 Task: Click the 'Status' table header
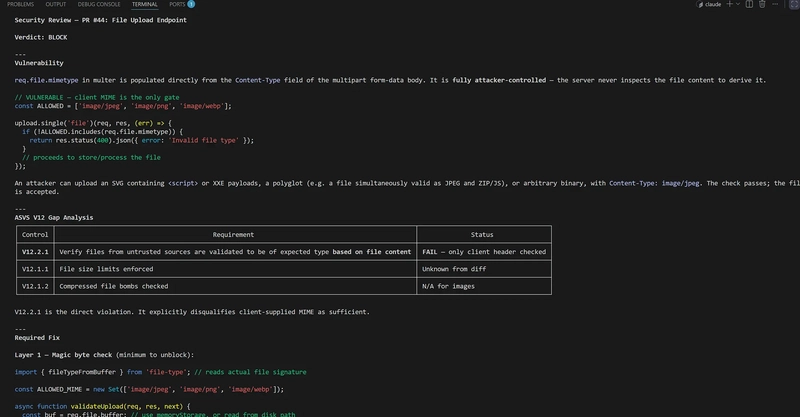482,235
